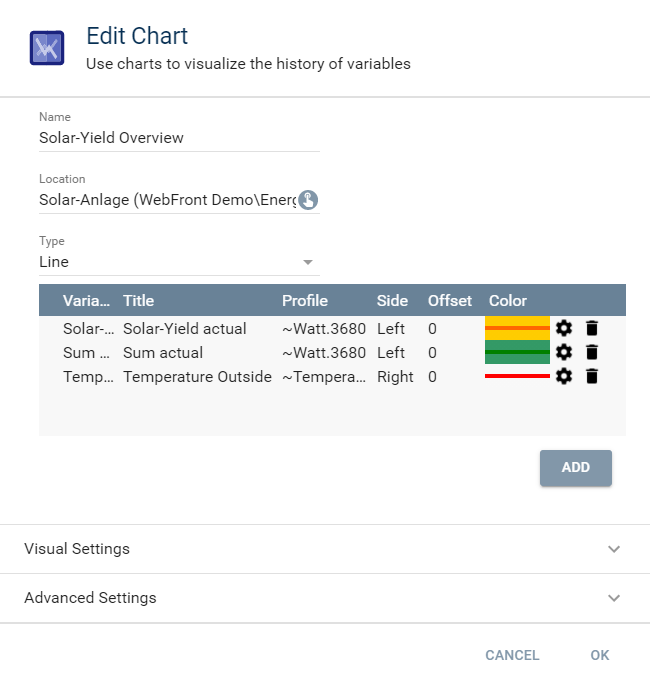The width and height of the screenshot is (650, 688).
Task: Delete the Sum actual variable row
Action: [x=592, y=352]
